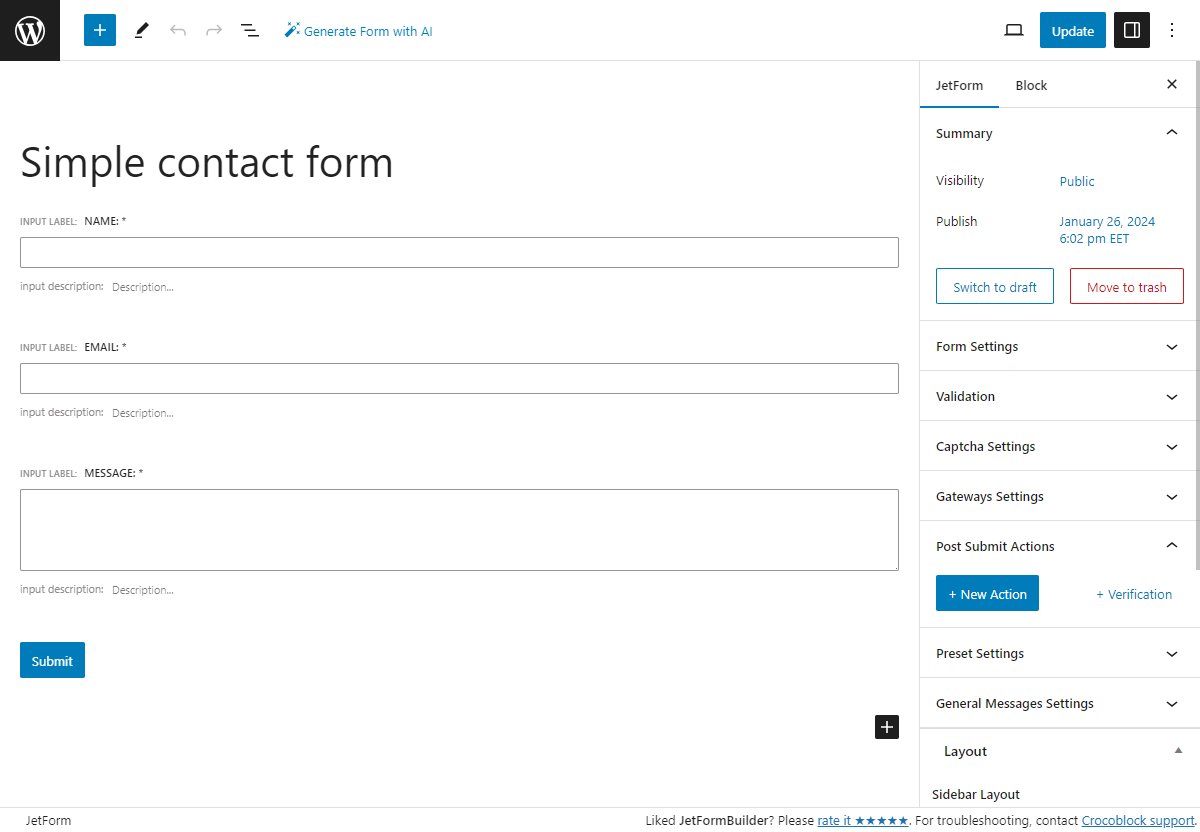Open the block inserter
Image resolution: width=1200 pixels, height=832 pixels.
pyautogui.click(x=99, y=30)
